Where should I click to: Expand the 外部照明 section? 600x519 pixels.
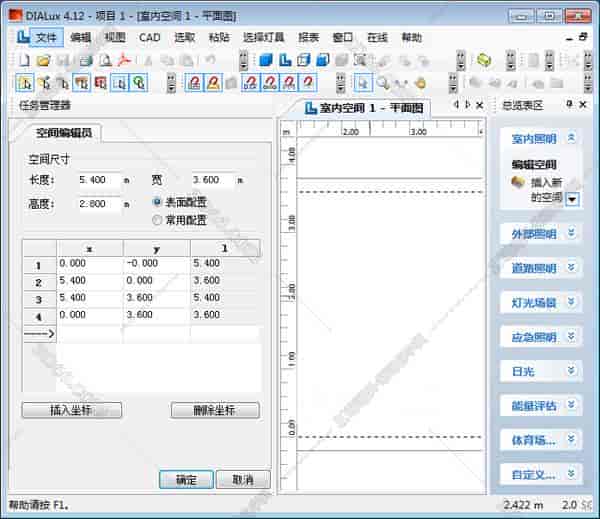click(x=572, y=233)
